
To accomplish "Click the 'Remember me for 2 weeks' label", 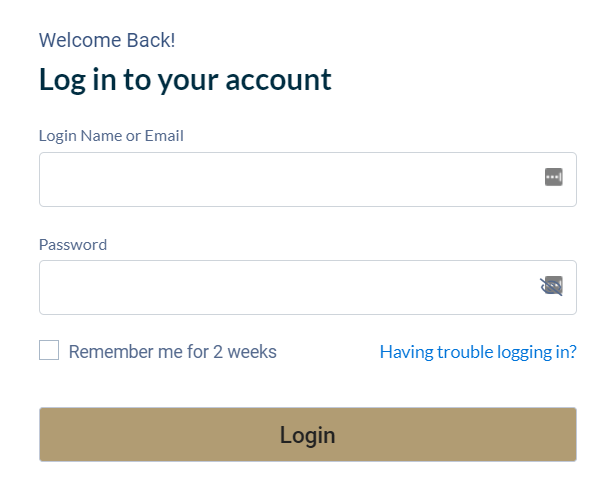I will [x=173, y=352].
